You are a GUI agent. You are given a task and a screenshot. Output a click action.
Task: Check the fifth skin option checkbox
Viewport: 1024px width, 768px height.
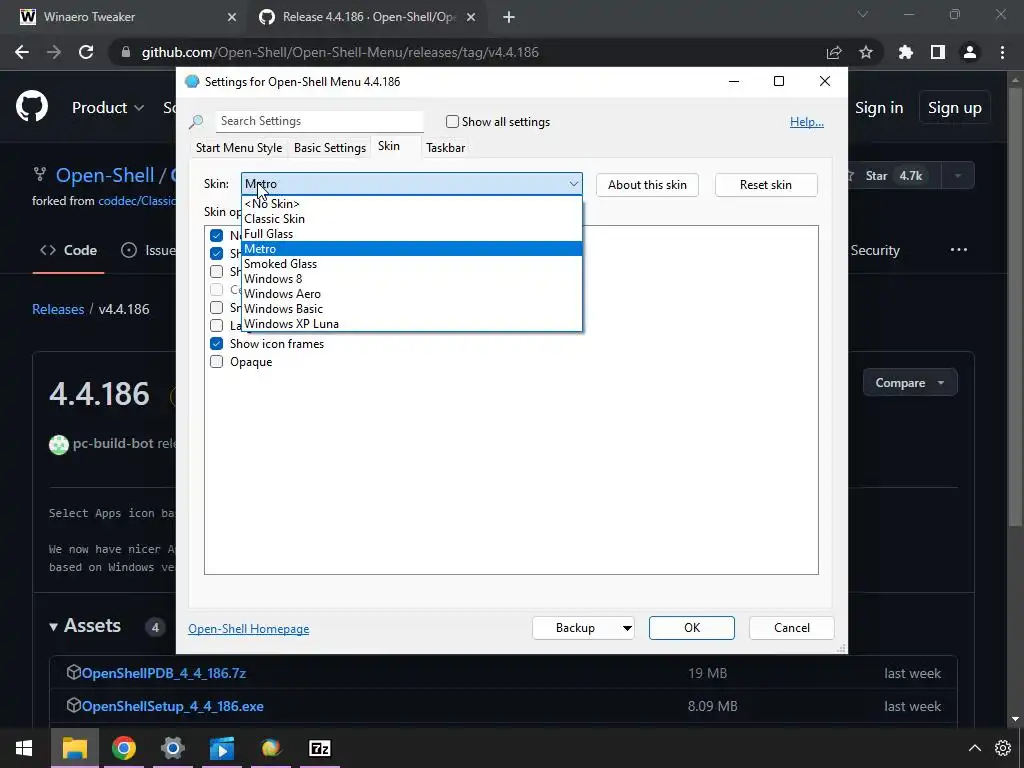coord(216,307)
